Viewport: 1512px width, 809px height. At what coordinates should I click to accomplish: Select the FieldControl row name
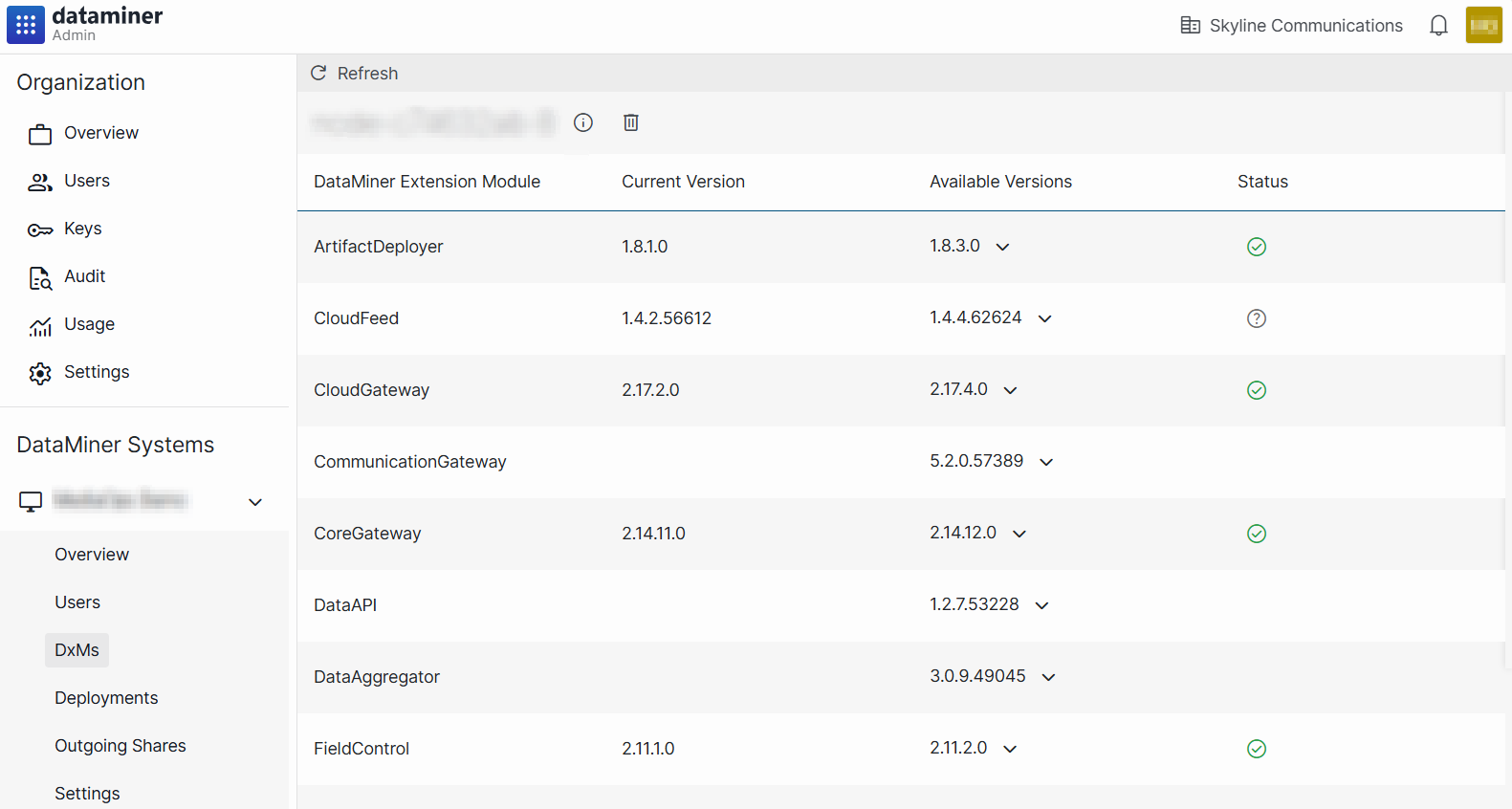[x=362, y=749]
